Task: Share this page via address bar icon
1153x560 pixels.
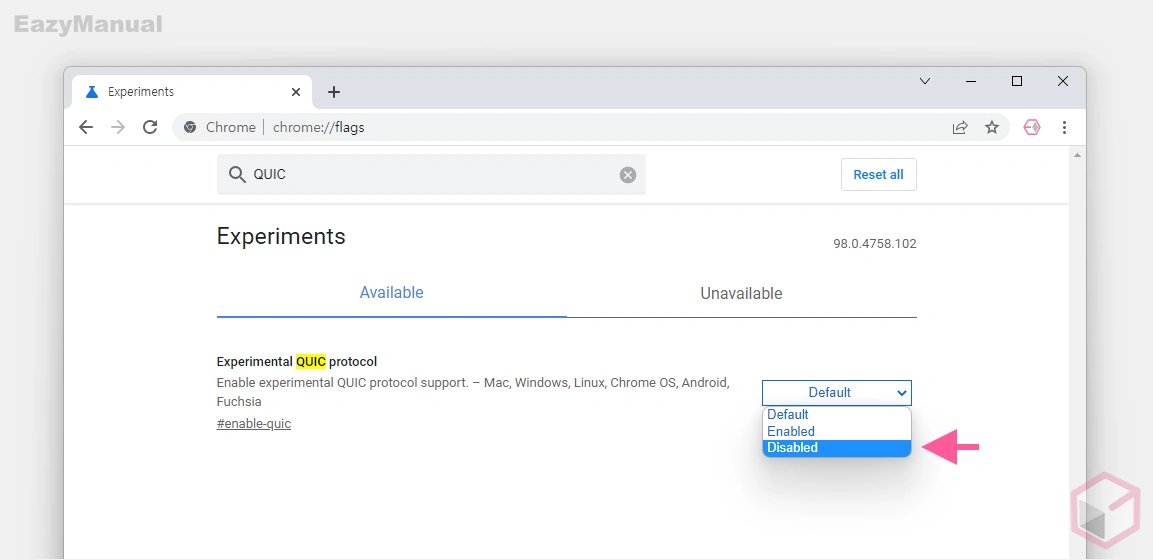Action: point(960,127)
